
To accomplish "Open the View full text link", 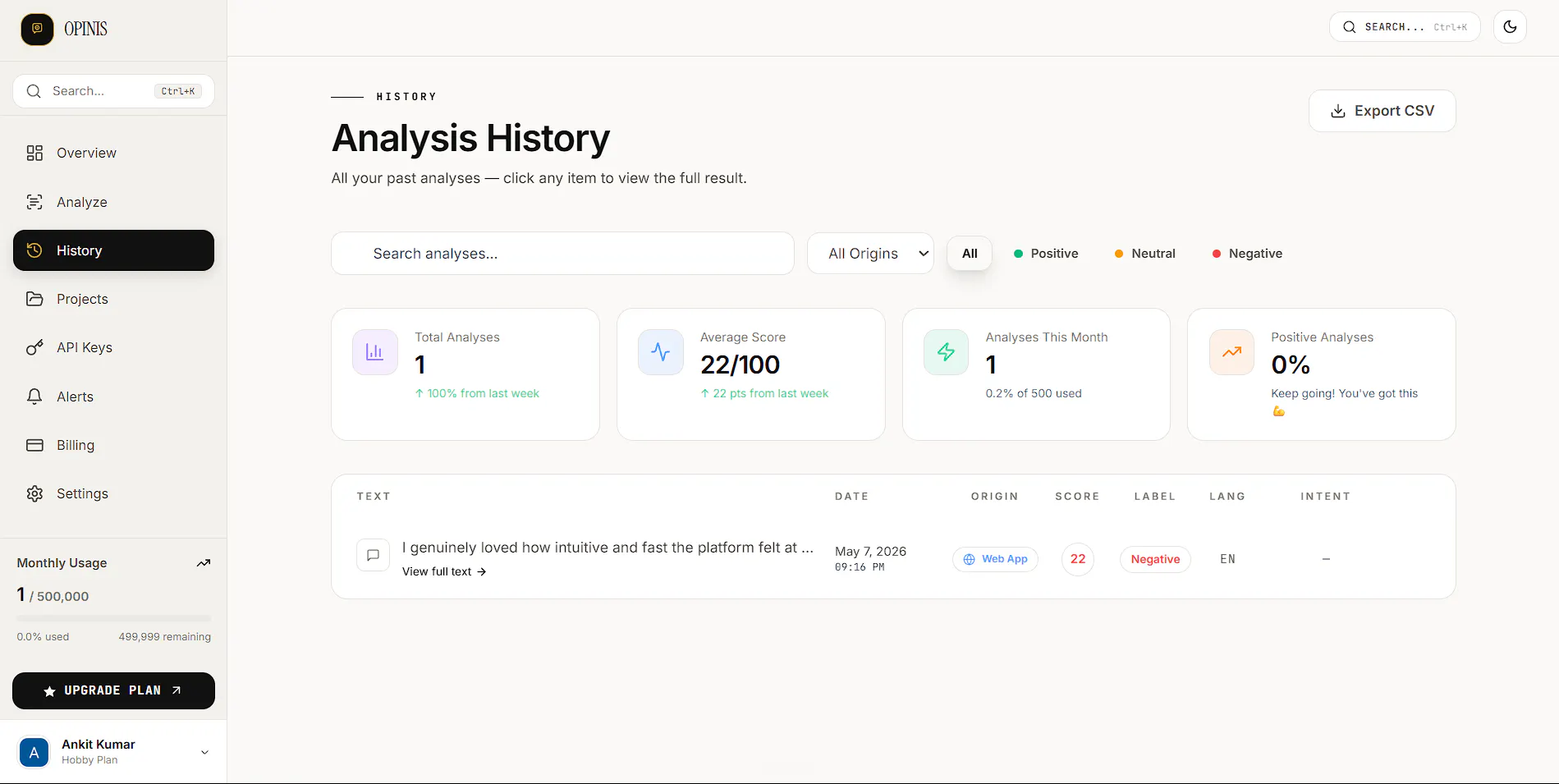I will [x=444, y=571].
